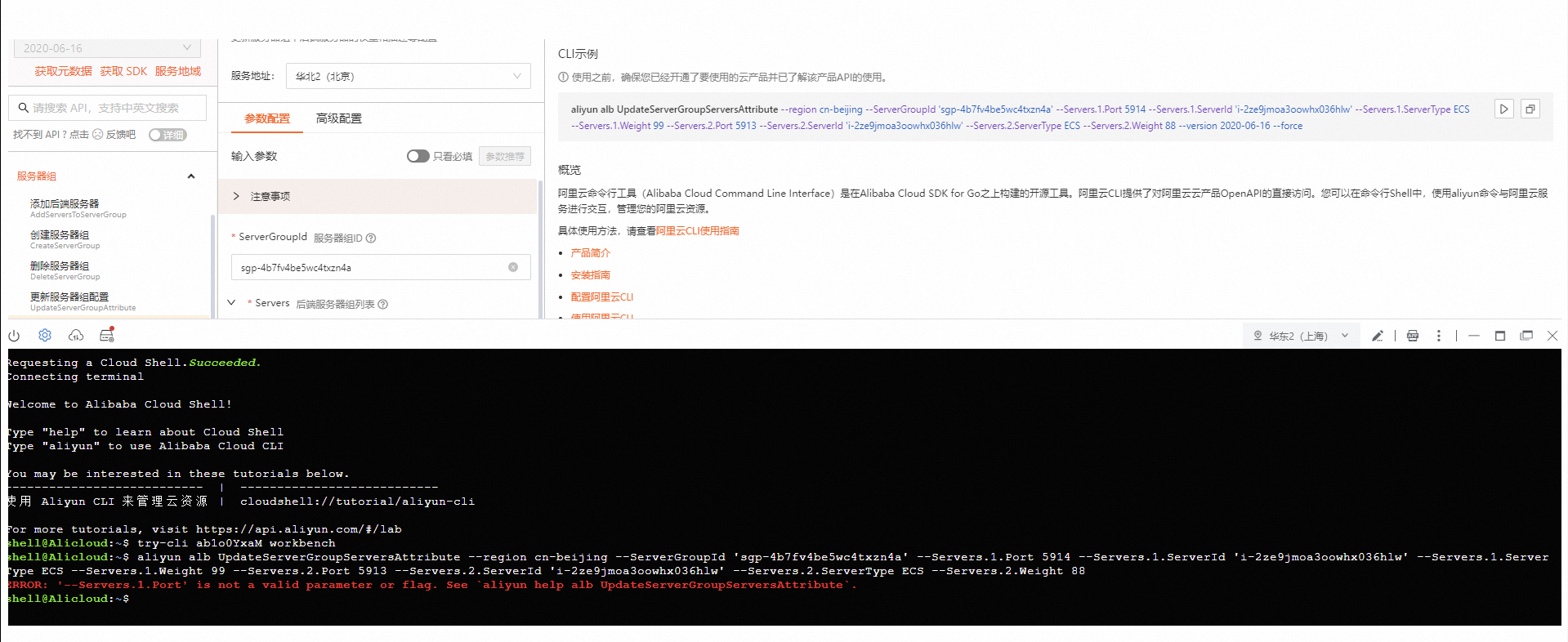The height and width of the screenshot is (642, 1568).
Task: Click the 服务地域 link
Action: (178, 72)
